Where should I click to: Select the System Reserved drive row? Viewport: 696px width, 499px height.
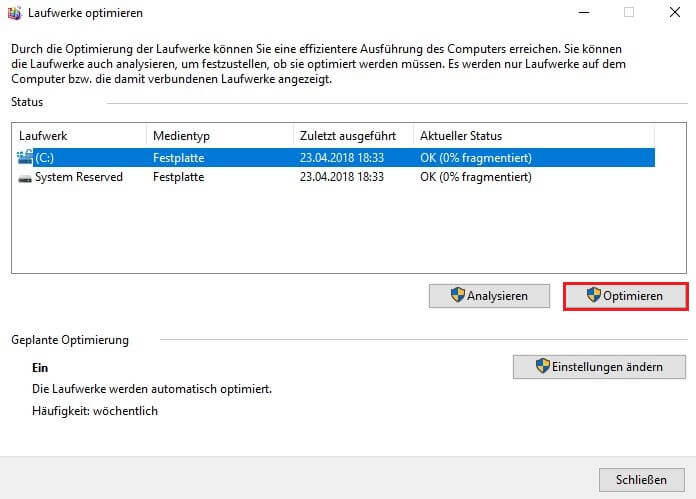point(336,177)
